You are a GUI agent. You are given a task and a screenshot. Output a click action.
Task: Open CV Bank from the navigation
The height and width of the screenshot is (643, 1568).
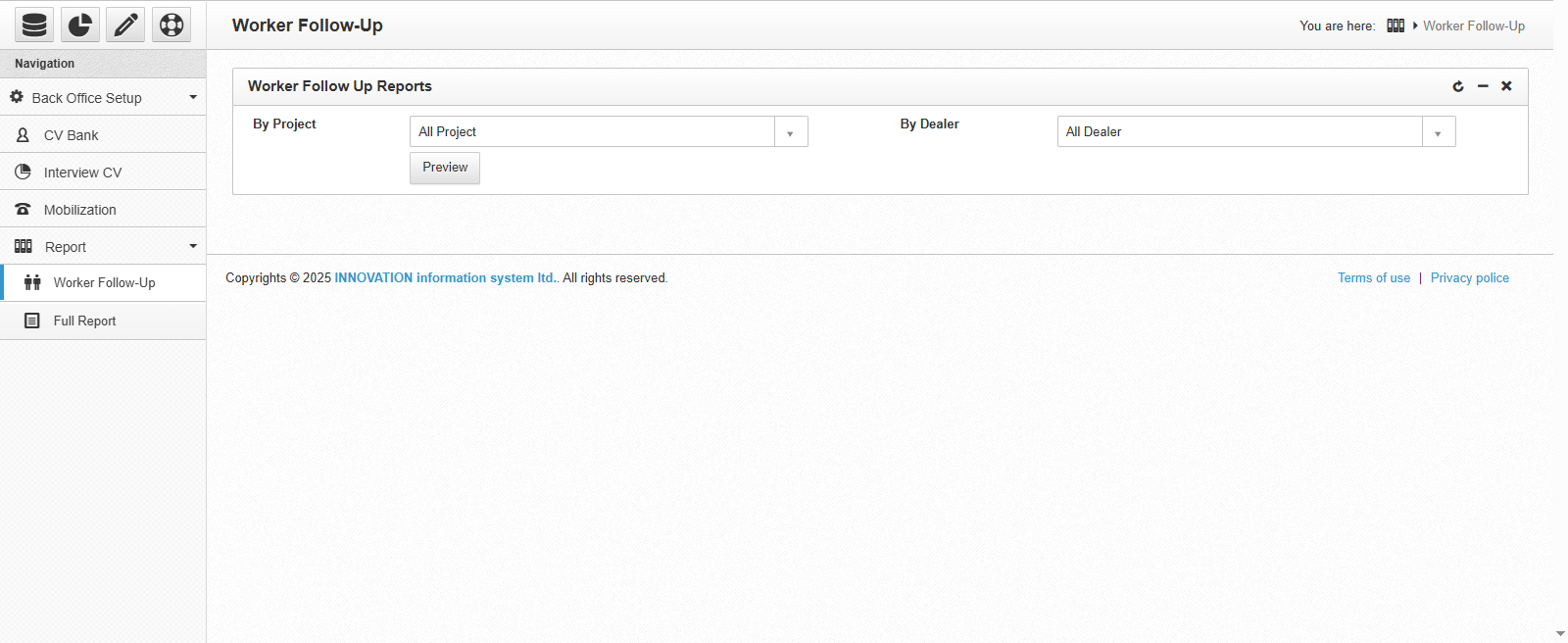(71, 135)
